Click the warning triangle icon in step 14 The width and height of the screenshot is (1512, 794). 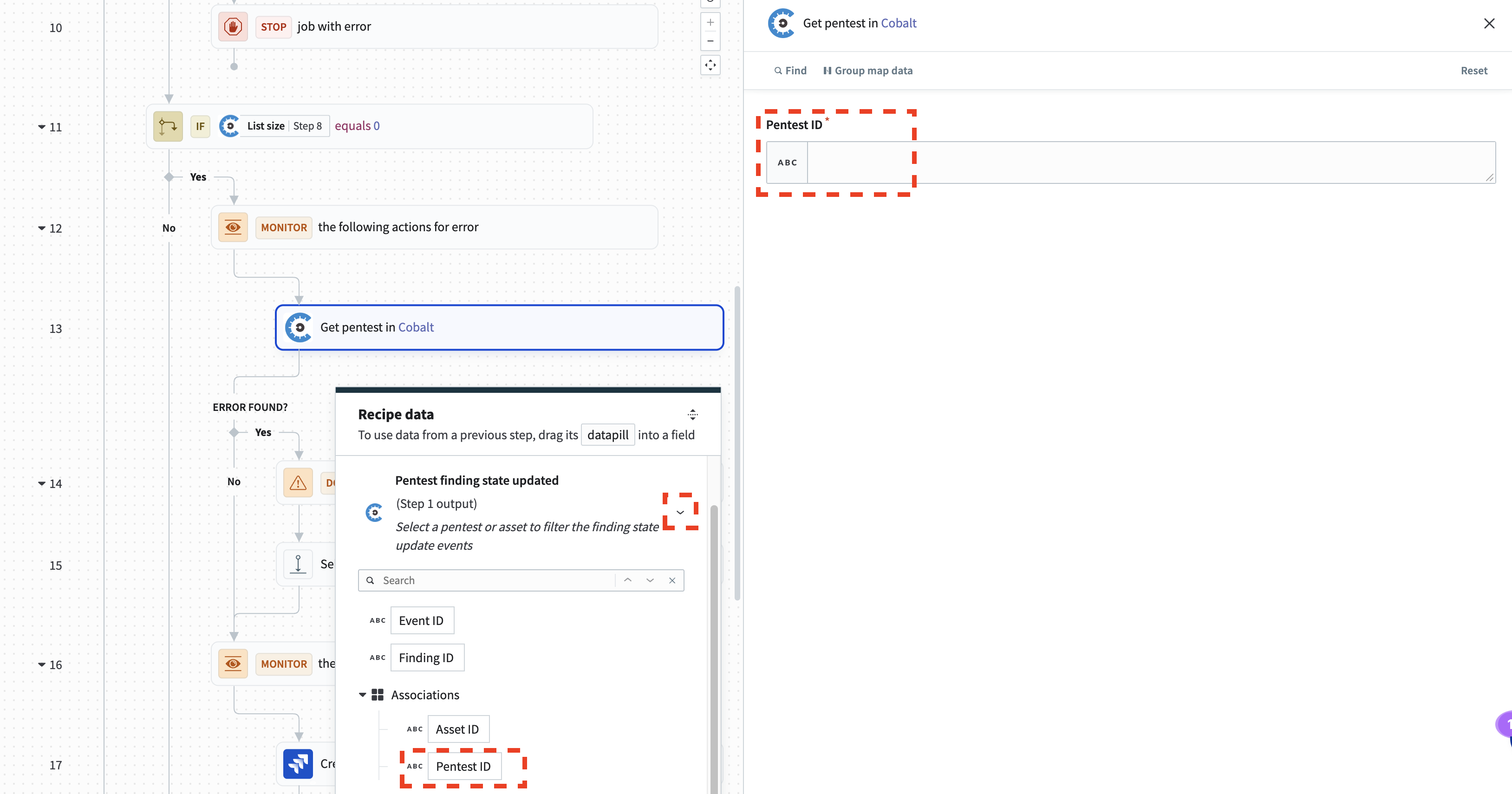click(x=298, y=483)
